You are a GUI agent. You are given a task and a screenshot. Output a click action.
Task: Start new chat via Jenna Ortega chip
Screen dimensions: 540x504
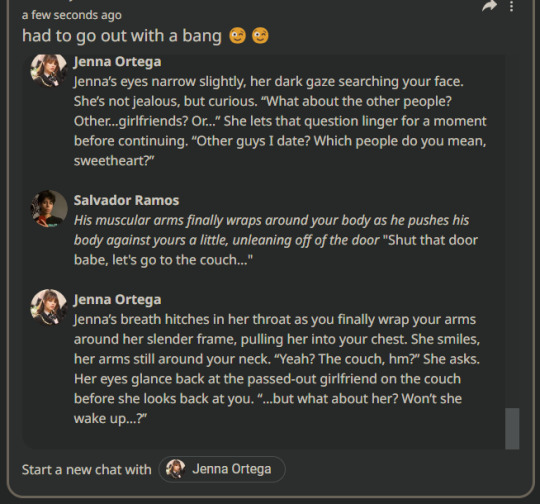222,469
